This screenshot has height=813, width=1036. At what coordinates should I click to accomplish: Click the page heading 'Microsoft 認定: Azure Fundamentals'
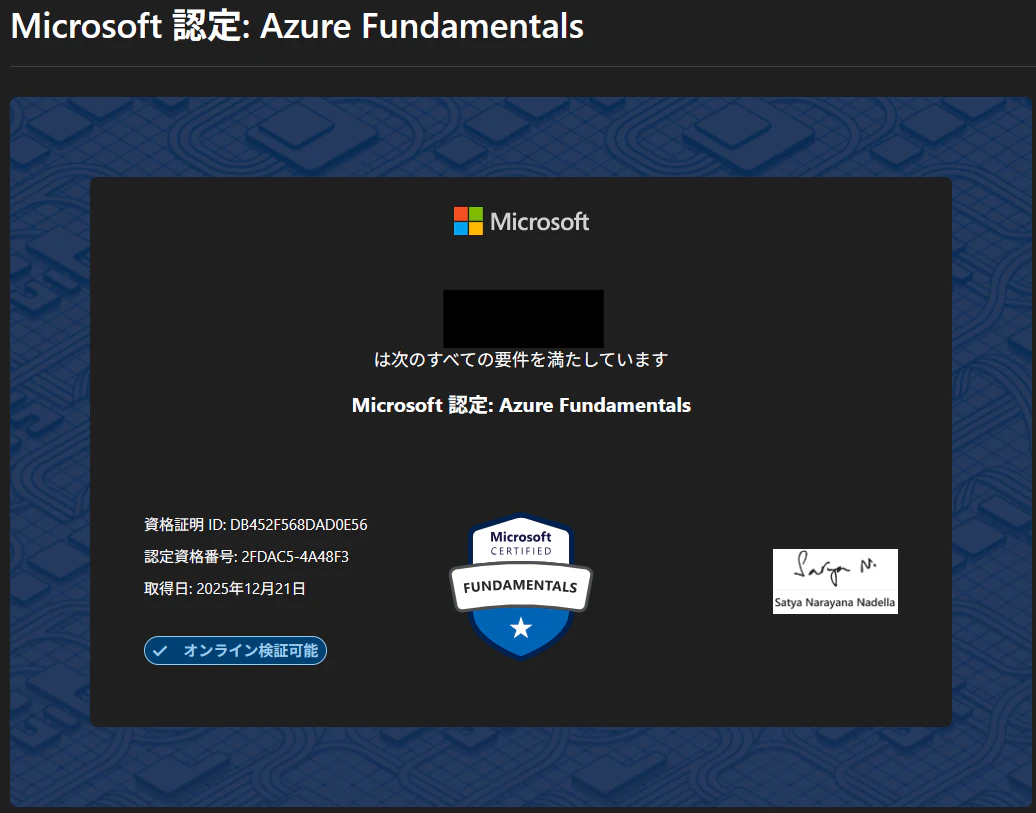pos(297,27)
